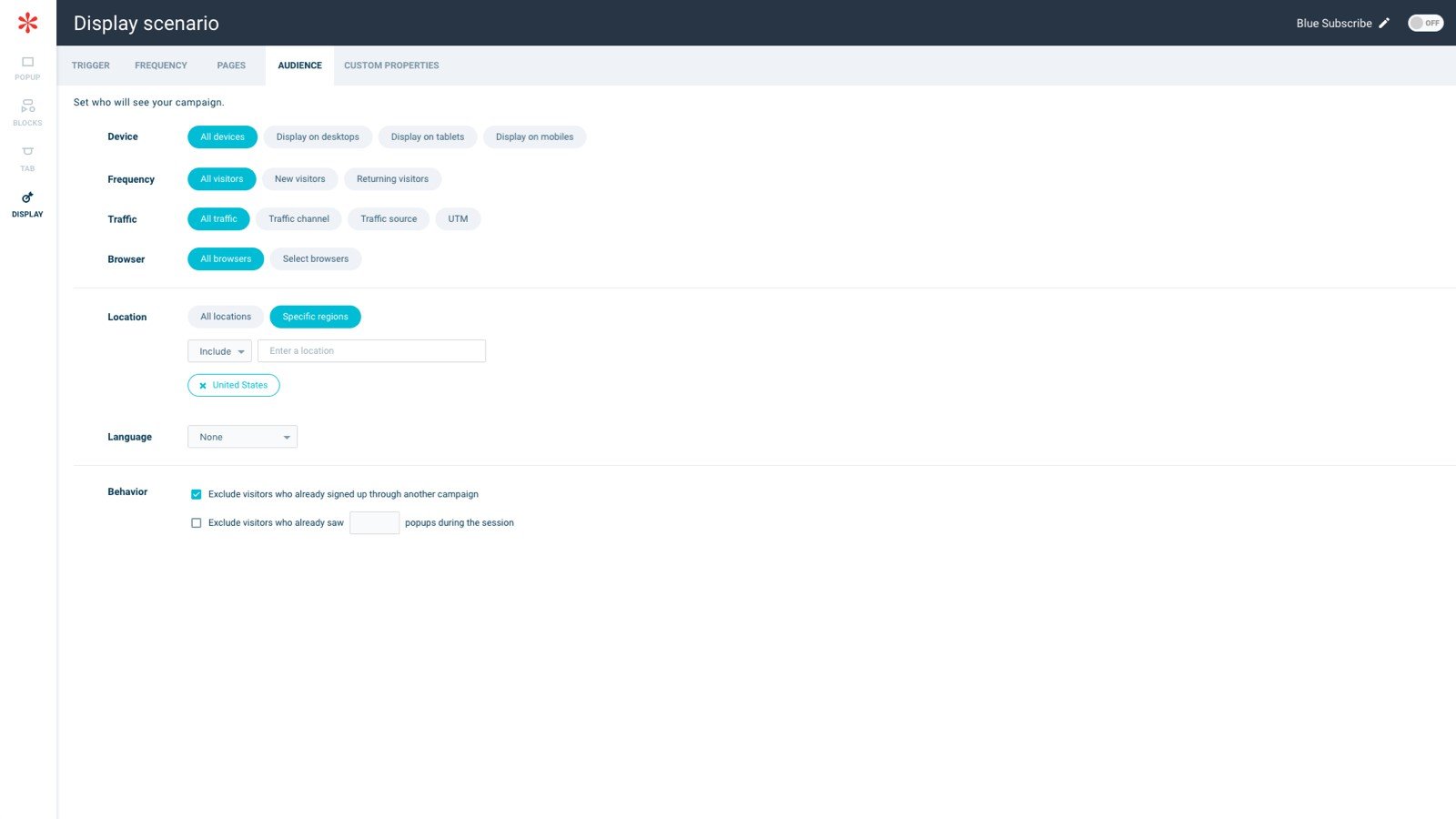This screenshot has height=819, width=1456.
Task: Click the popups count input field
Action: (x=374, y=522)
